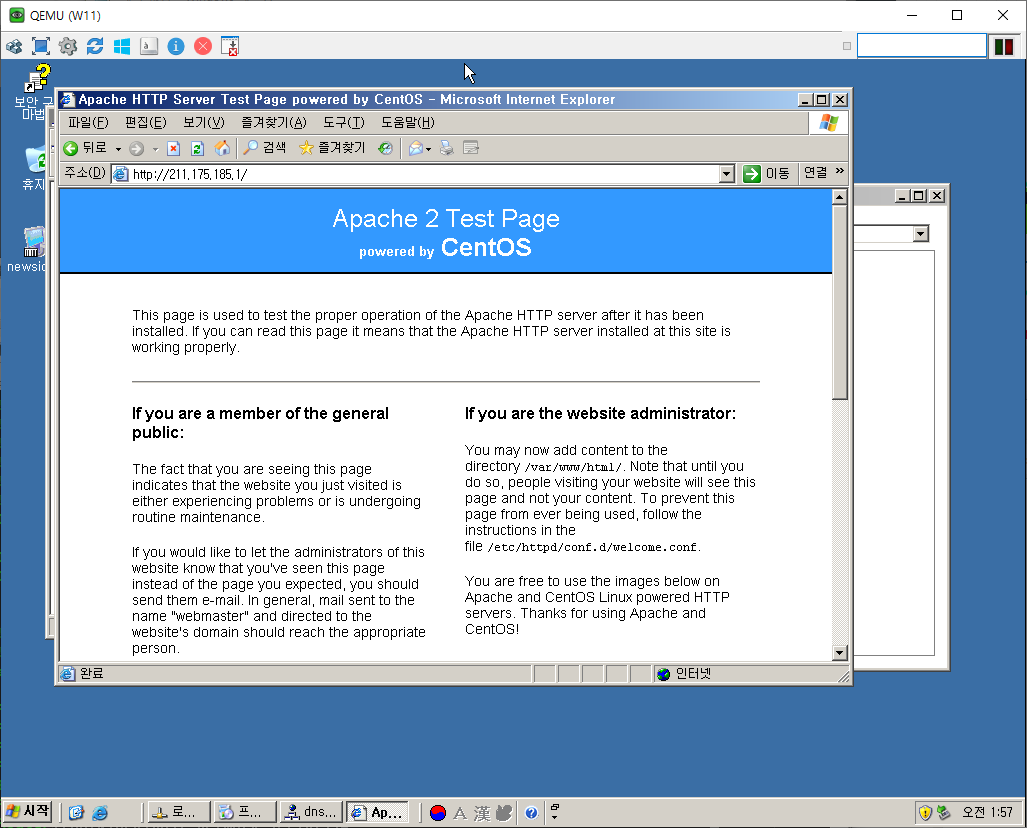1027x828 pixels.
Task: Open Favorites (즐겨찾기) star button
Action: click(332, 148)
